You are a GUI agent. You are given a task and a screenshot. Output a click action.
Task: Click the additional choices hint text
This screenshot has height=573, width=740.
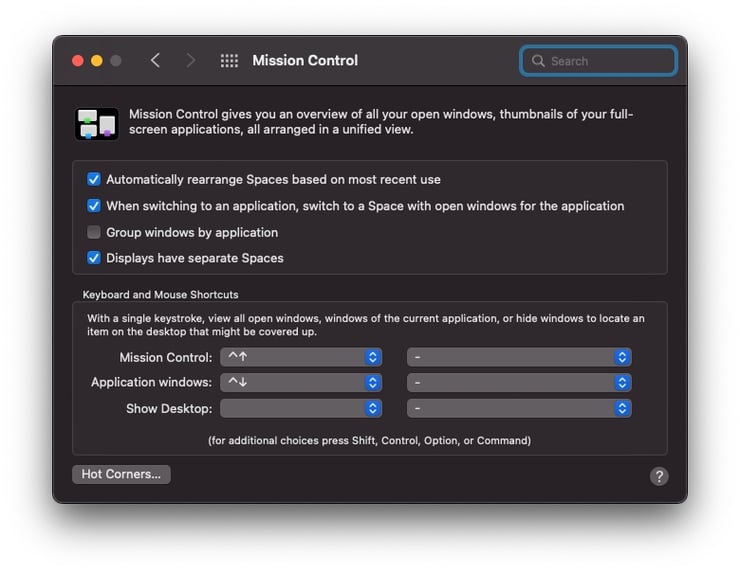click(x=370, y=440)
